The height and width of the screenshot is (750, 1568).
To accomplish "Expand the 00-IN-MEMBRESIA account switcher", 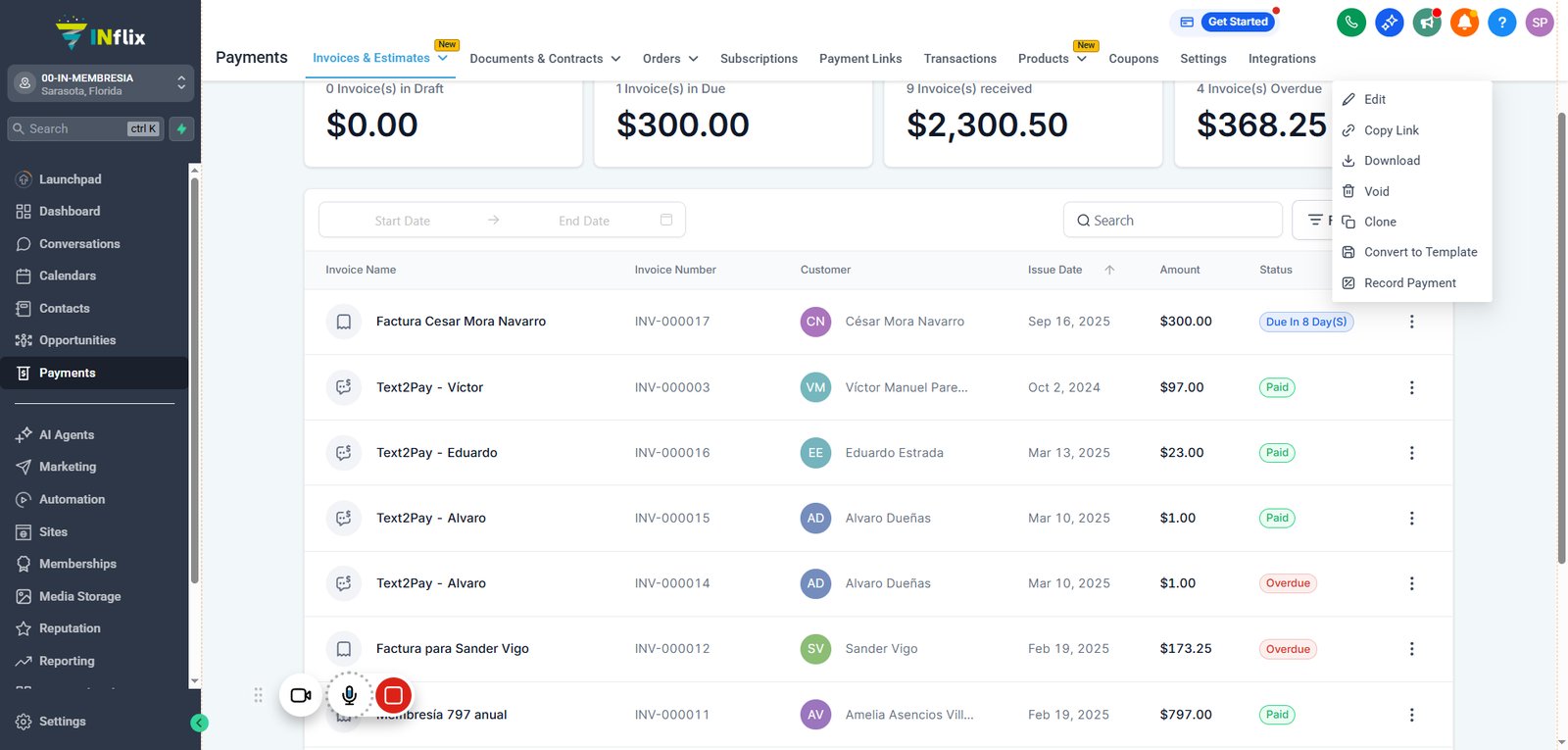I will tap(100, 83).
